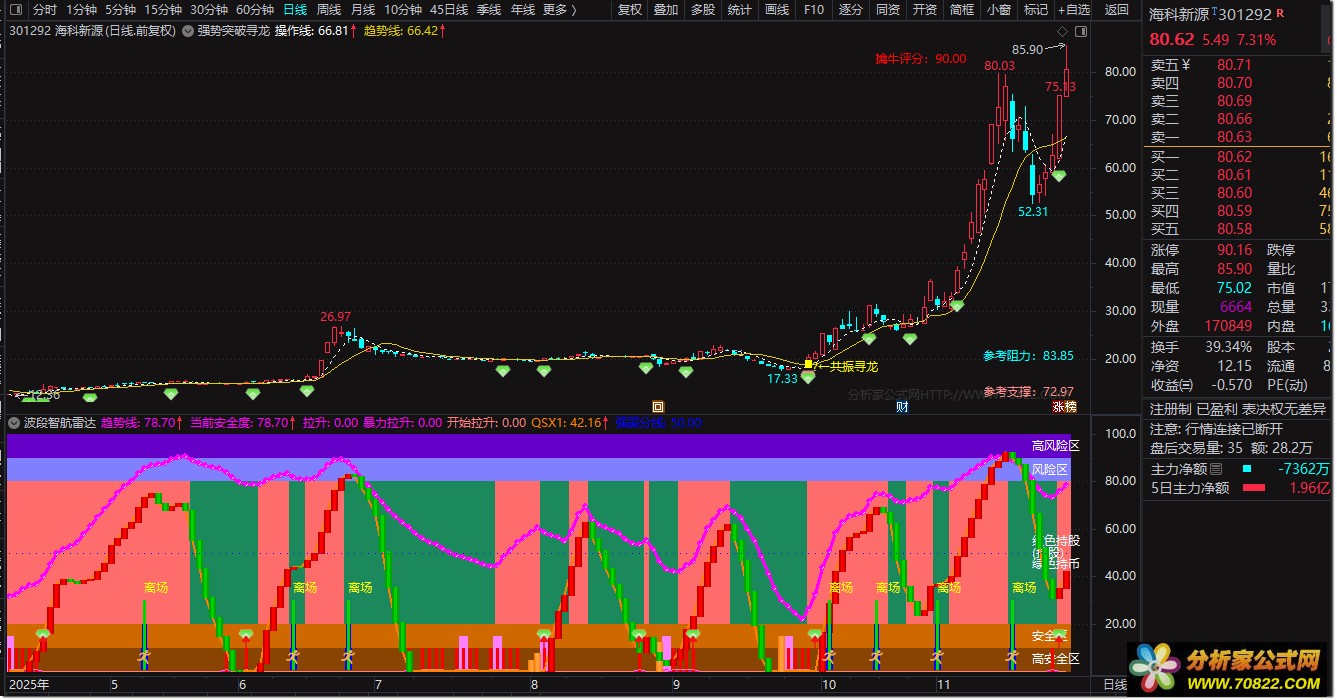Click the +自选 add to watchlist button
1337x700 pixels.
1072,10
